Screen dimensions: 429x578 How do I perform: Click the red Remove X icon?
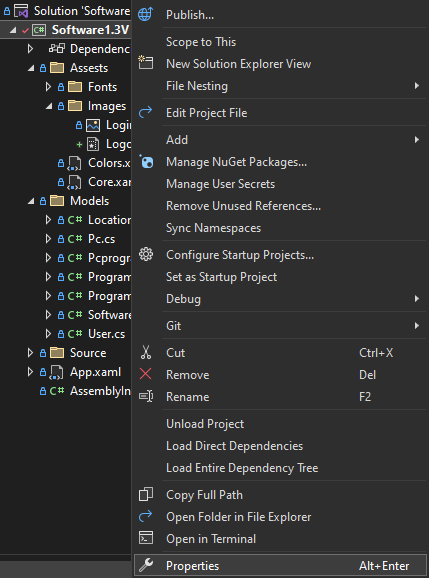point(146,375)
